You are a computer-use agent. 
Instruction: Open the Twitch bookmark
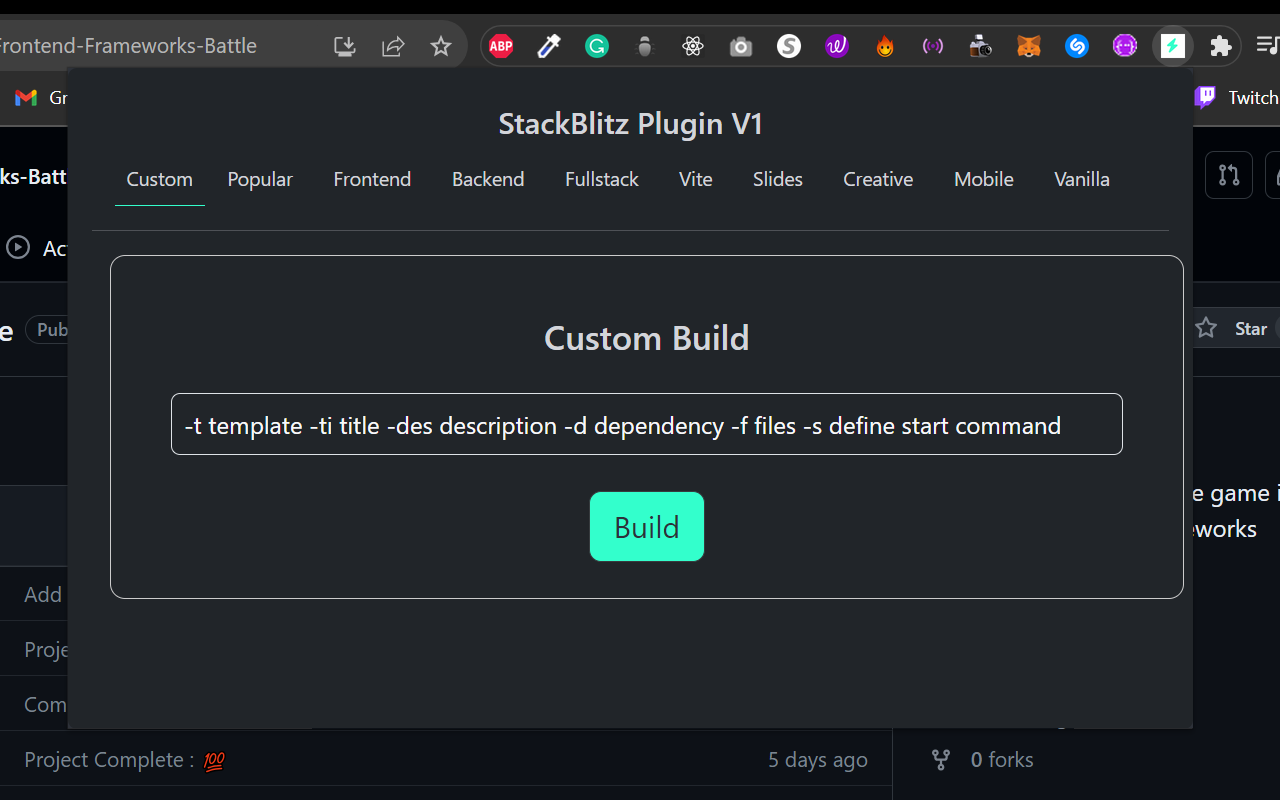point(1237,97)
